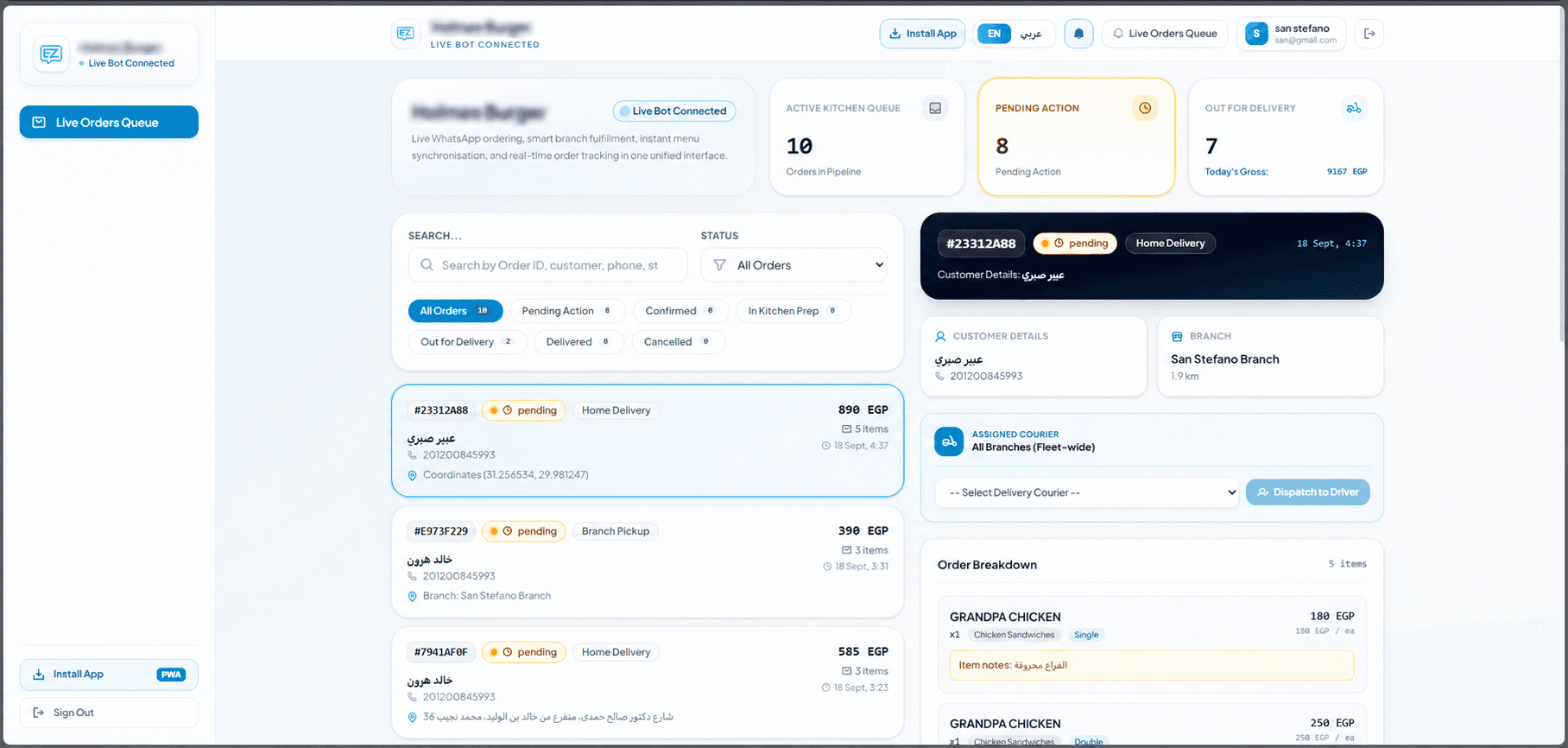Select the All Orders filter tab
This screenshot has width=1568, height=748.
click(x=455, y=311)
